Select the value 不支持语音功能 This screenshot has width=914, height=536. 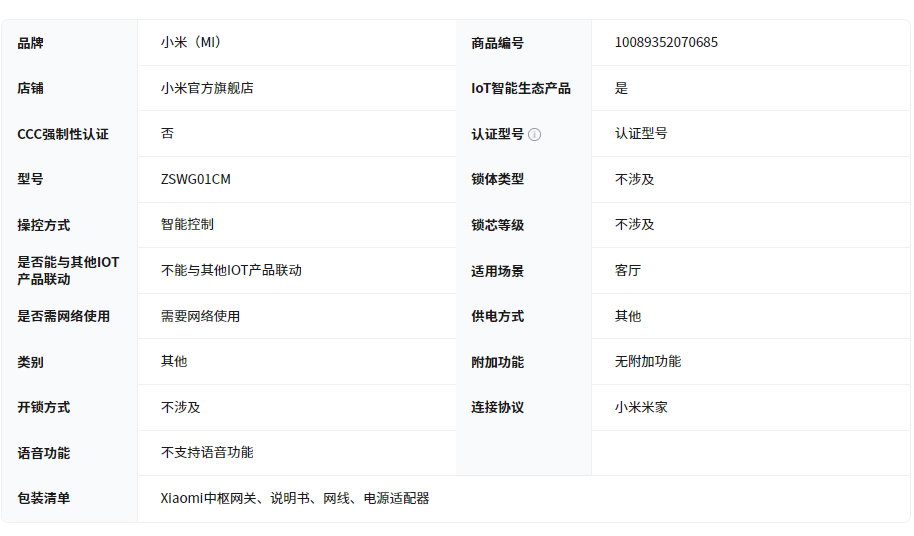207,453
